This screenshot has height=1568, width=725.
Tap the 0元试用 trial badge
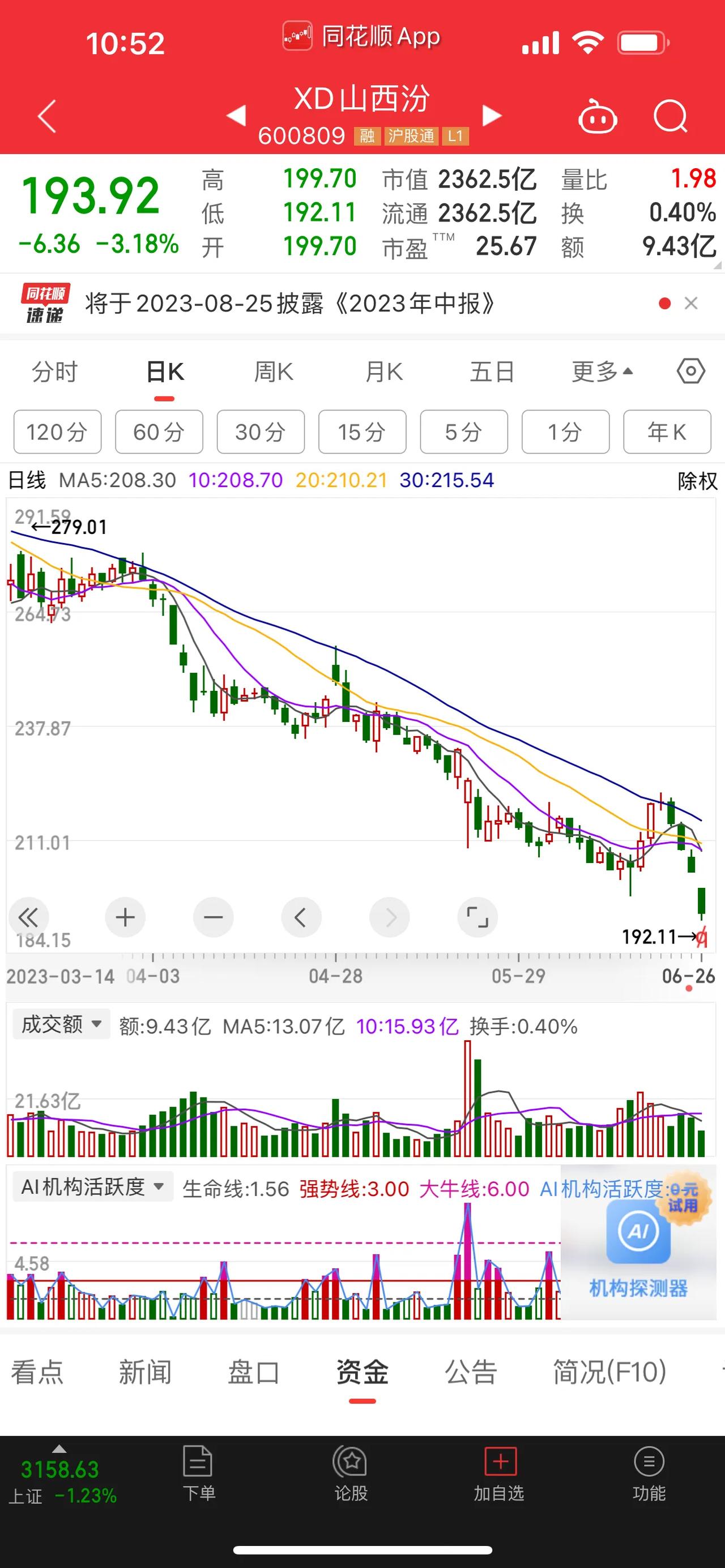tap(683, 1197)
